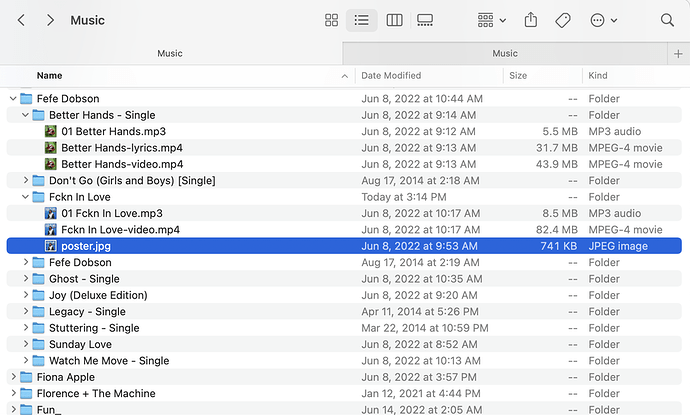Expand the Fiona Apple folder
Image resolution: width=690 pixels, height=415 pixels.
pos(13,377)
